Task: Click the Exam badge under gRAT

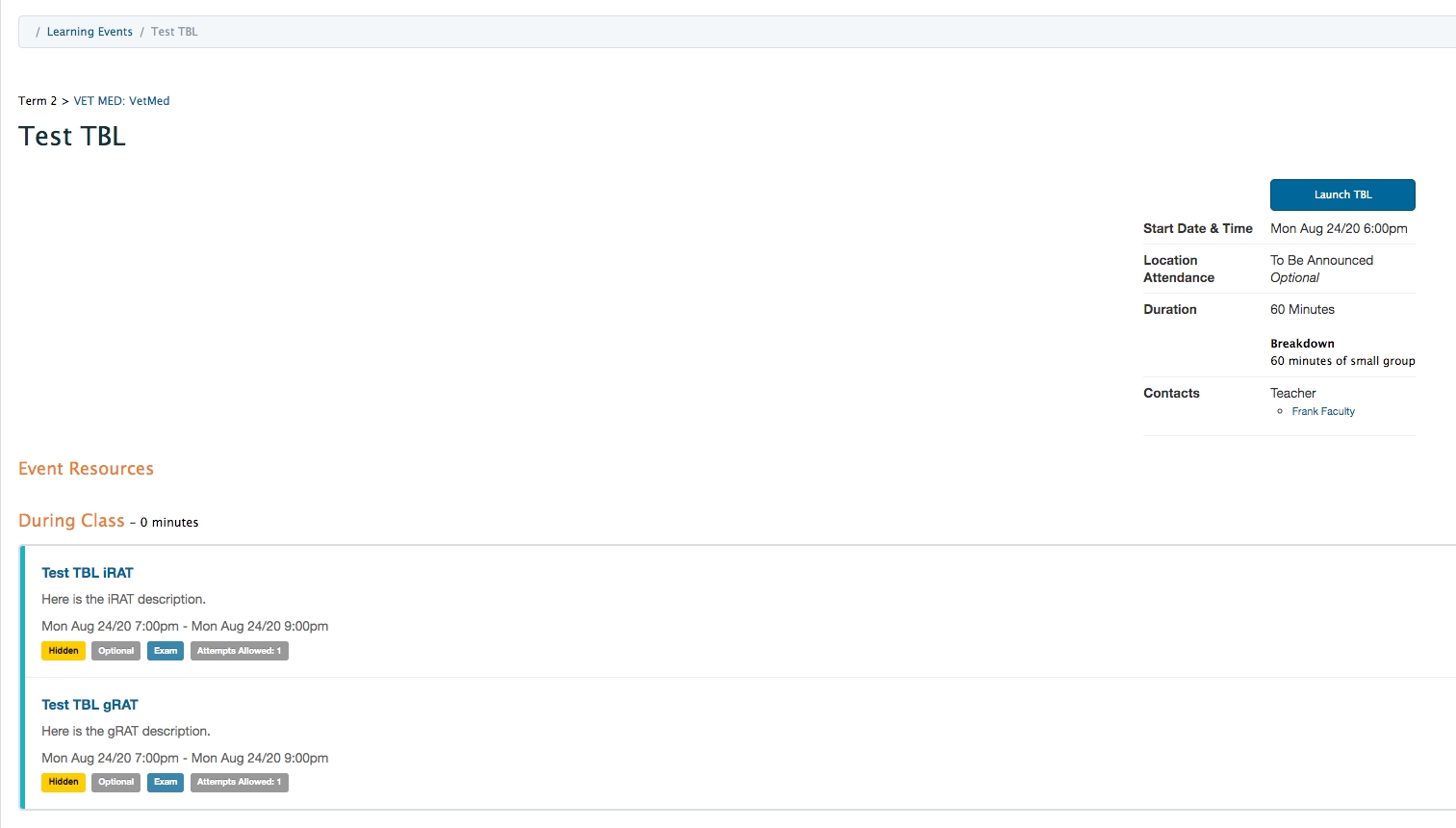Action: [166, 782]
